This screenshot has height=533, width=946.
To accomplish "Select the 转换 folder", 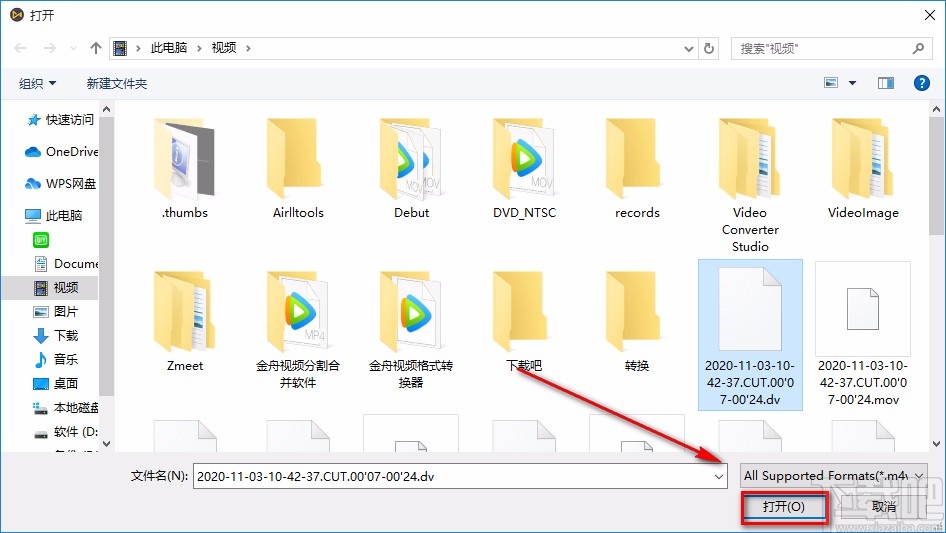I will click(x=637, y=321).
